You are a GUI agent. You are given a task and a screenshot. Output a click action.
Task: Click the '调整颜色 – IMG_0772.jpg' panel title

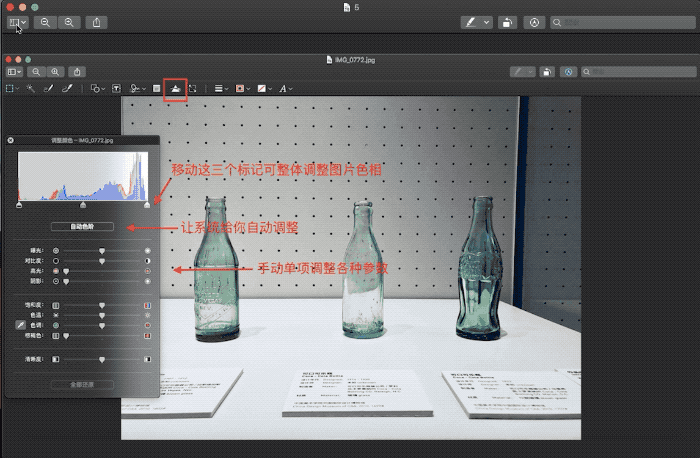tap(82, 140)
